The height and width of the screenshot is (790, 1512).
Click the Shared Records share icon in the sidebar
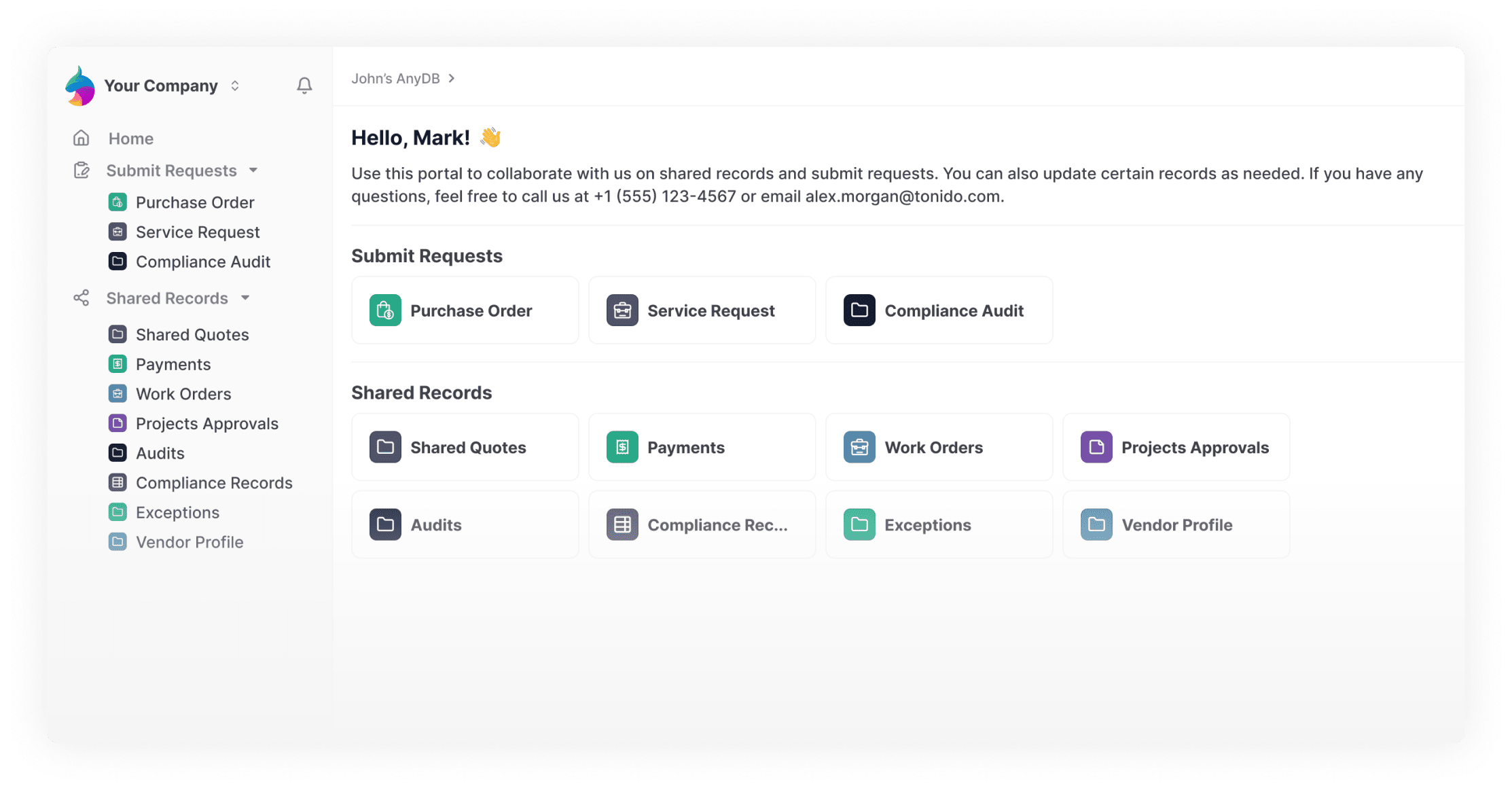[x=82, y=298]
